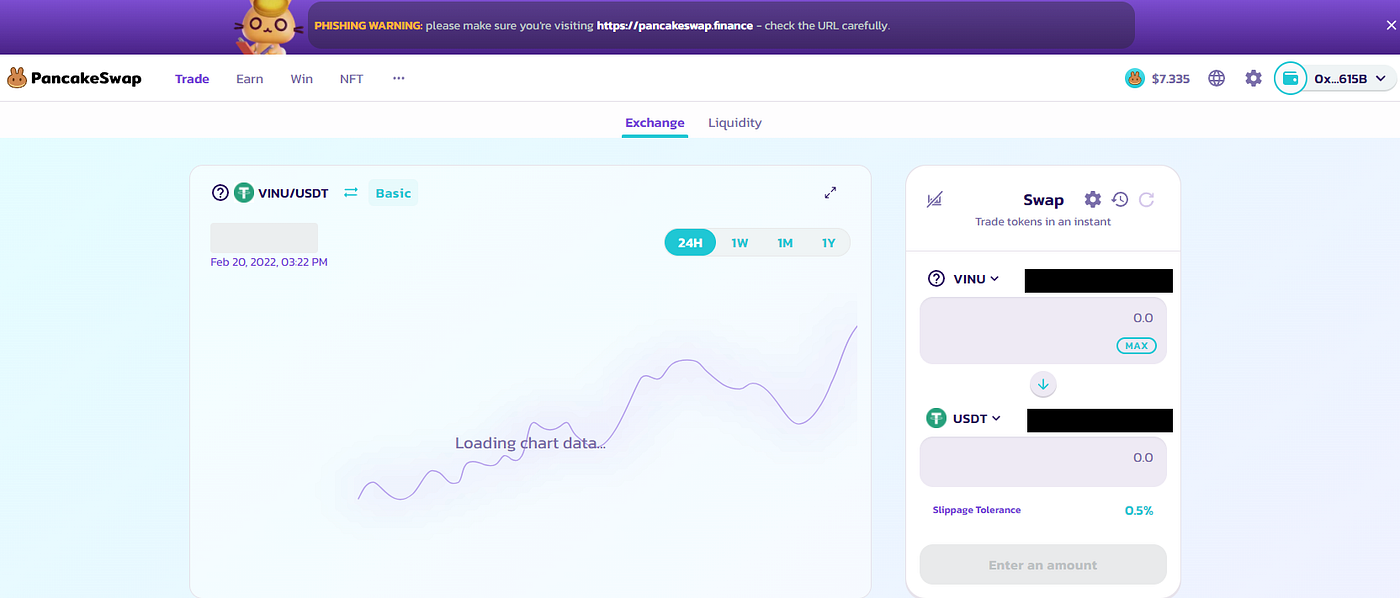The height and width of the screenshot is (598, 1400).
Task: Open the language globe selector
Action: pos(1217,78)
